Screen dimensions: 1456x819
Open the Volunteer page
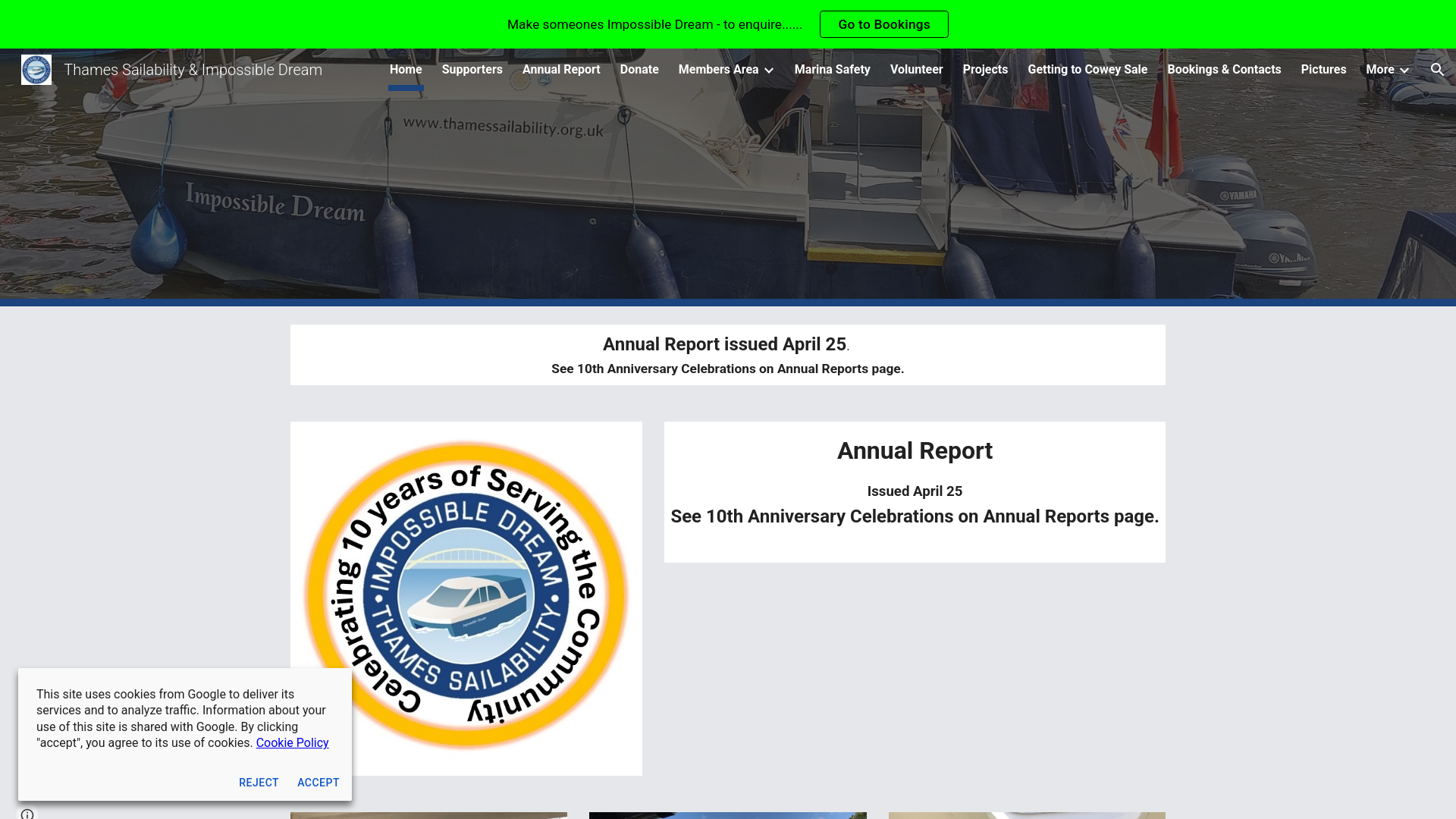coord(916,70)
